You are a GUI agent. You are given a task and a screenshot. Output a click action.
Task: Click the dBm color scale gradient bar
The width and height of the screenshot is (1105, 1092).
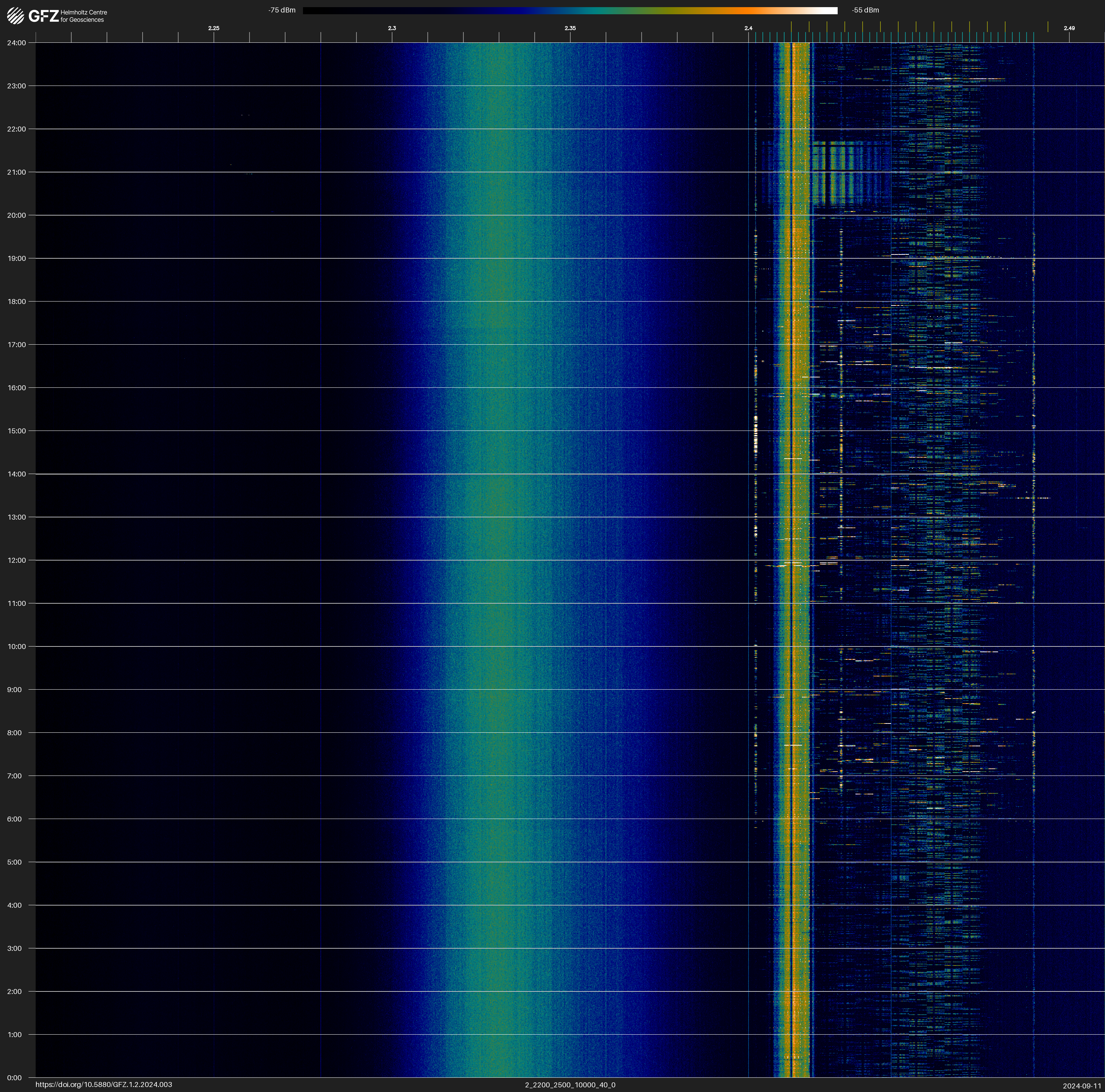click(x=570, y=10)
